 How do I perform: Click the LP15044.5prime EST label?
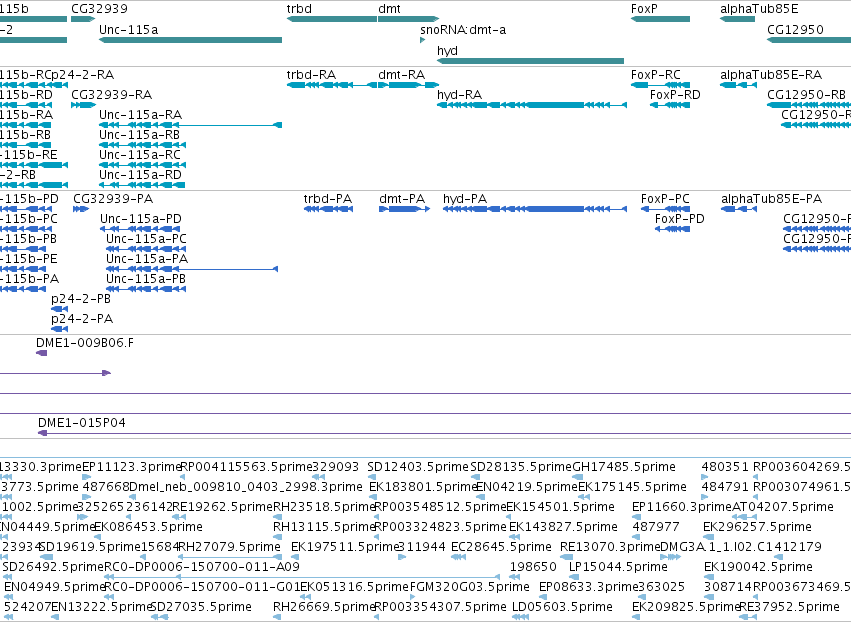[618, 567]
